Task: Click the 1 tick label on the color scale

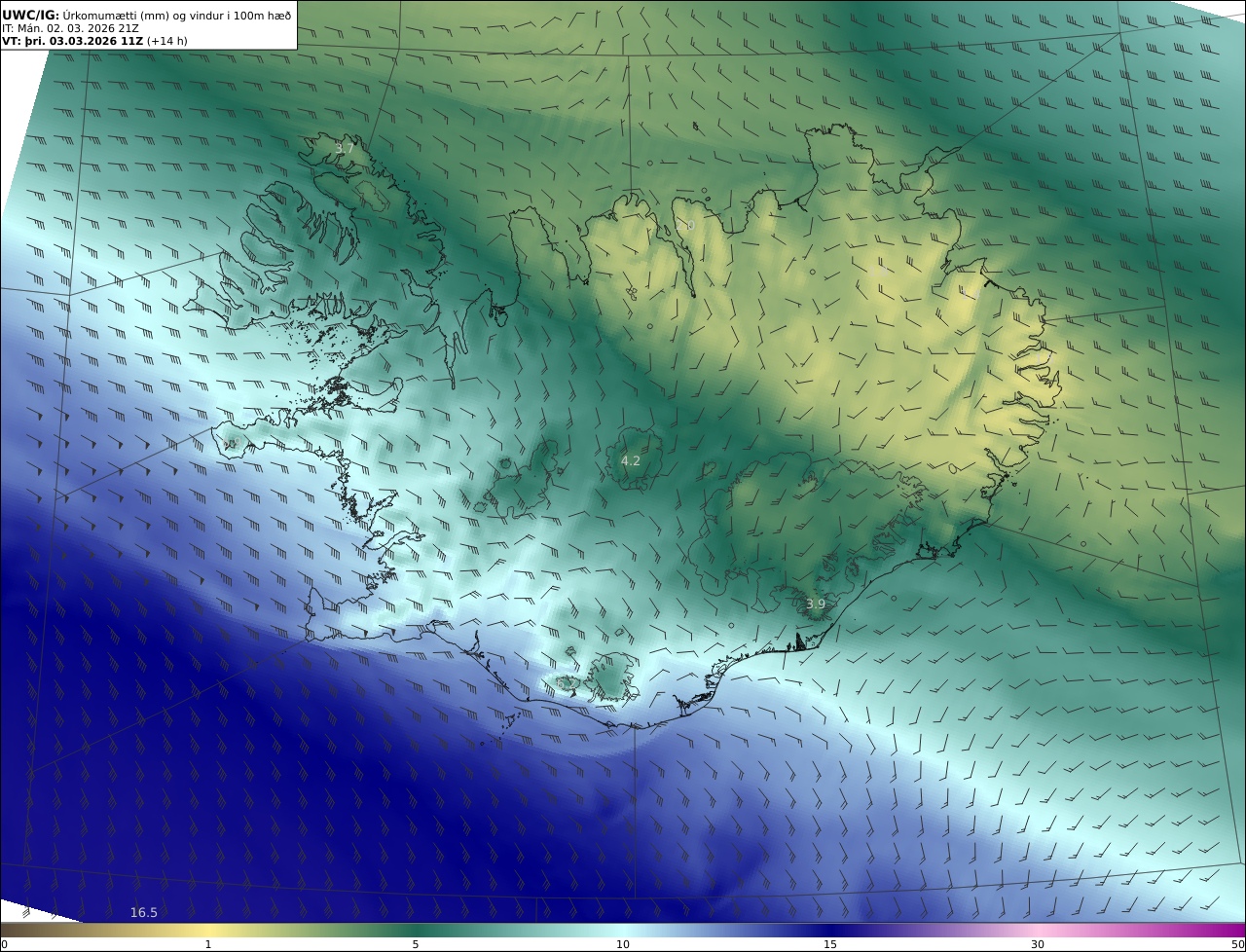Action: click(x=208, y=944)
